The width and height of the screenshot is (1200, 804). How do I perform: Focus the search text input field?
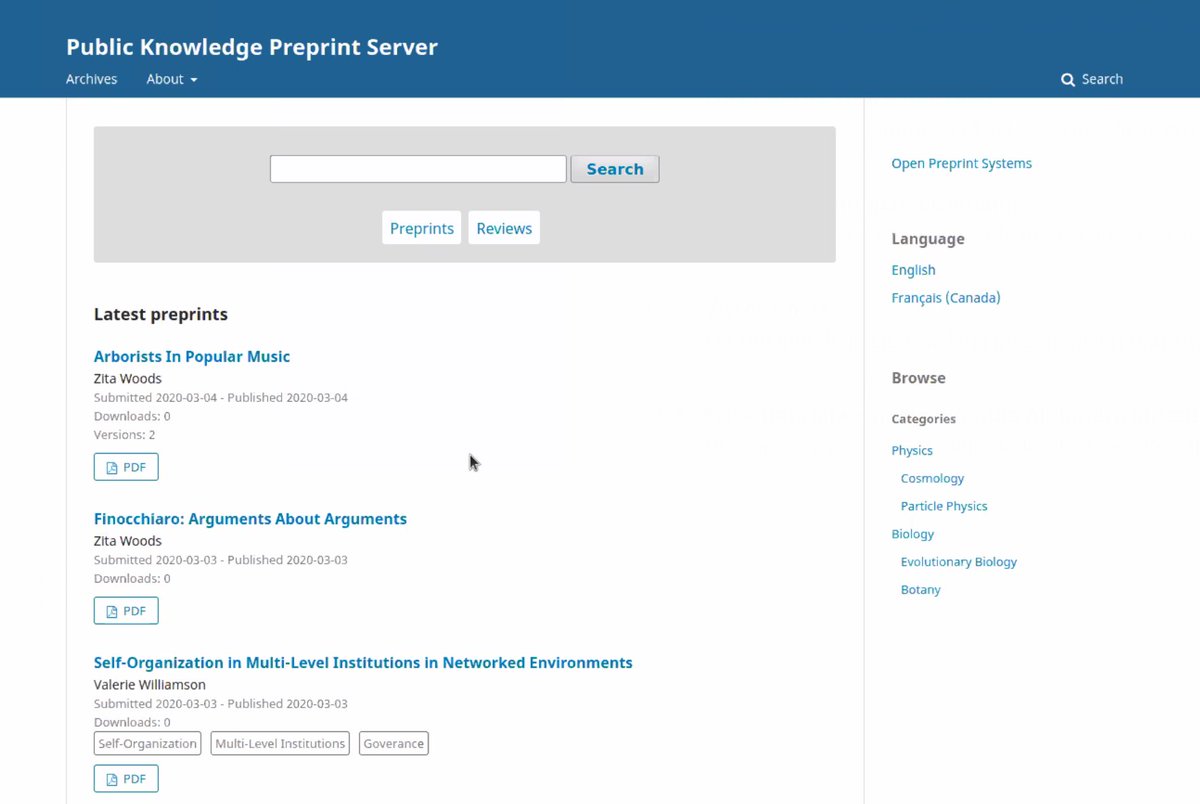coord(418,169)
